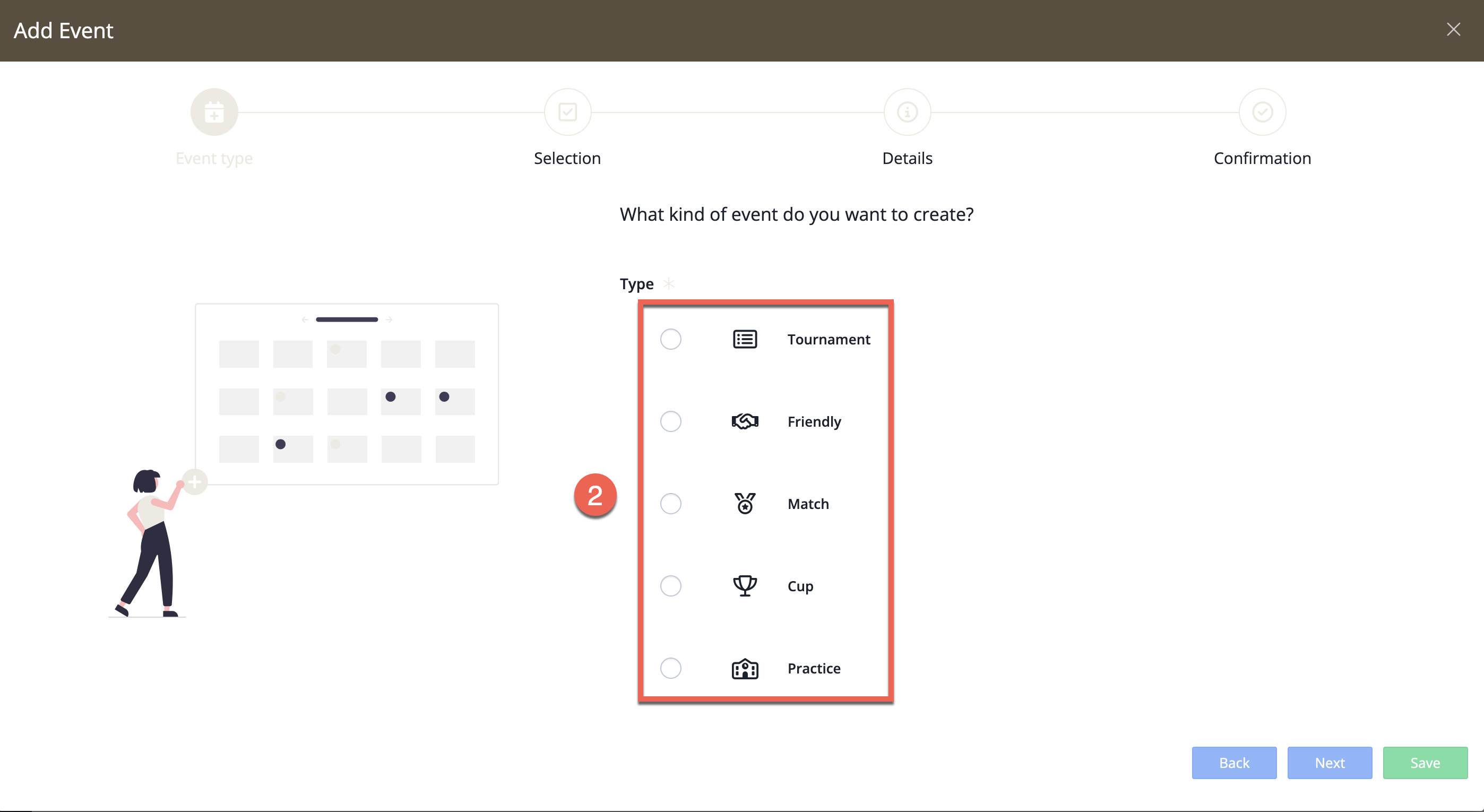Select the Cup radio button
Viewport: 1484px width, 812px height.
(x=670, y=586)
